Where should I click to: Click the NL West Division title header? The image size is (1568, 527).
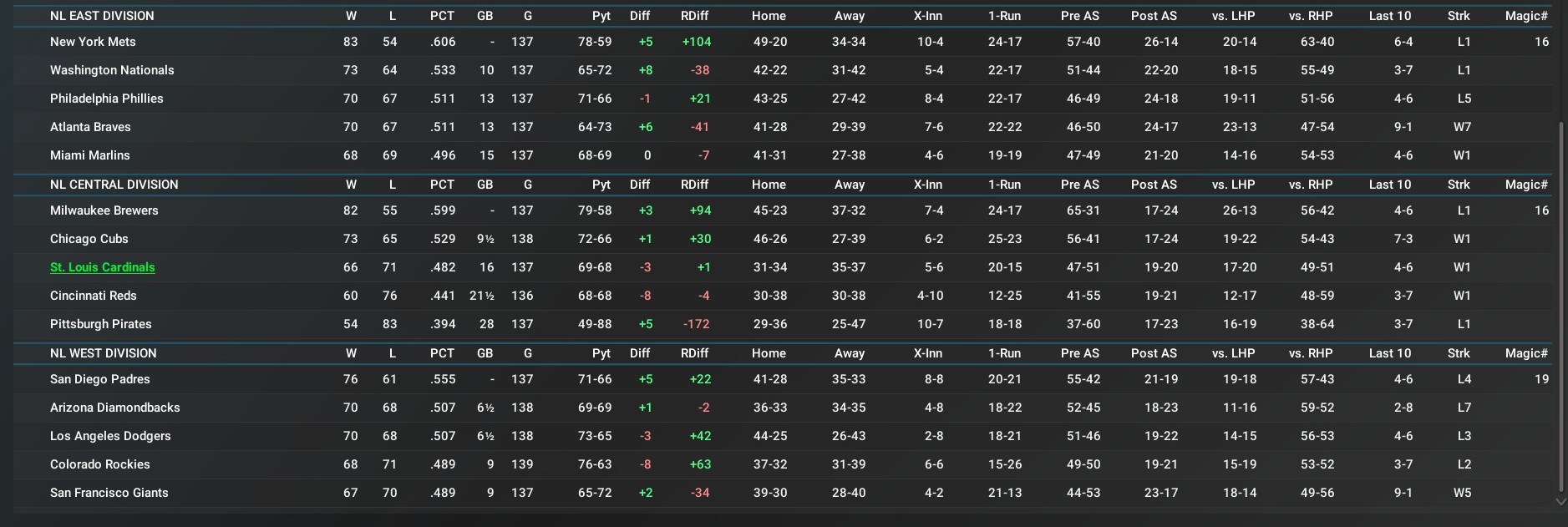coord(103,353)
